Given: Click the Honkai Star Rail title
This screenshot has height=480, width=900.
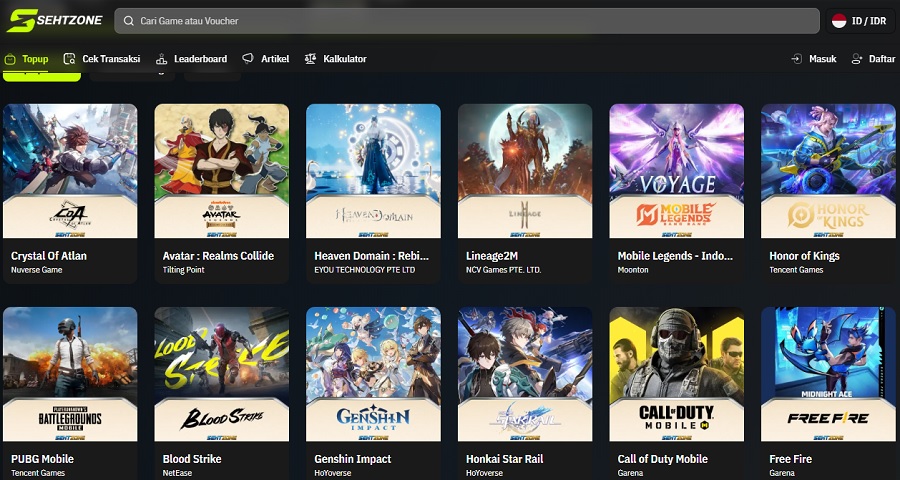Looking at the screenshot, I should [x=505, y=459].
